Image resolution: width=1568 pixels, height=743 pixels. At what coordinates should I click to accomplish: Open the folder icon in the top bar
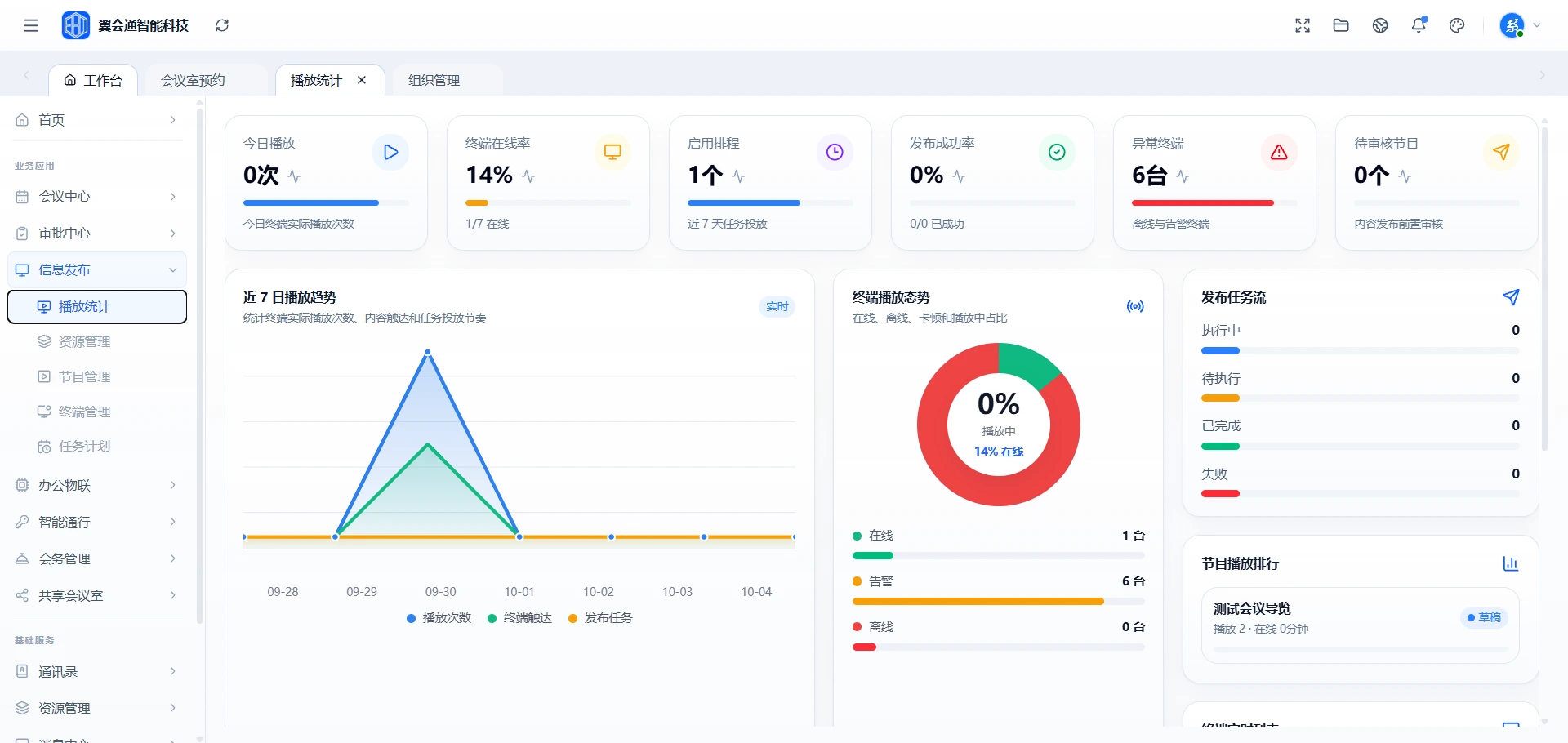pos(1341,25)
